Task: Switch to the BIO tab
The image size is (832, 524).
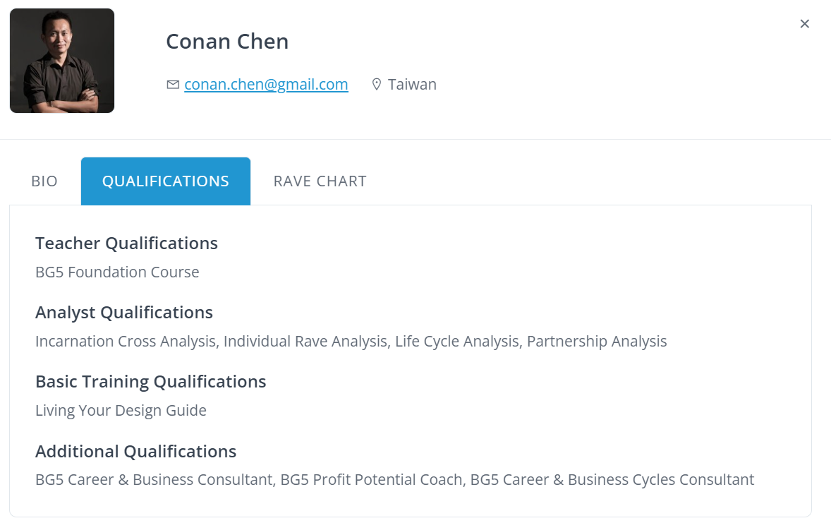Action: click(45, 181)
